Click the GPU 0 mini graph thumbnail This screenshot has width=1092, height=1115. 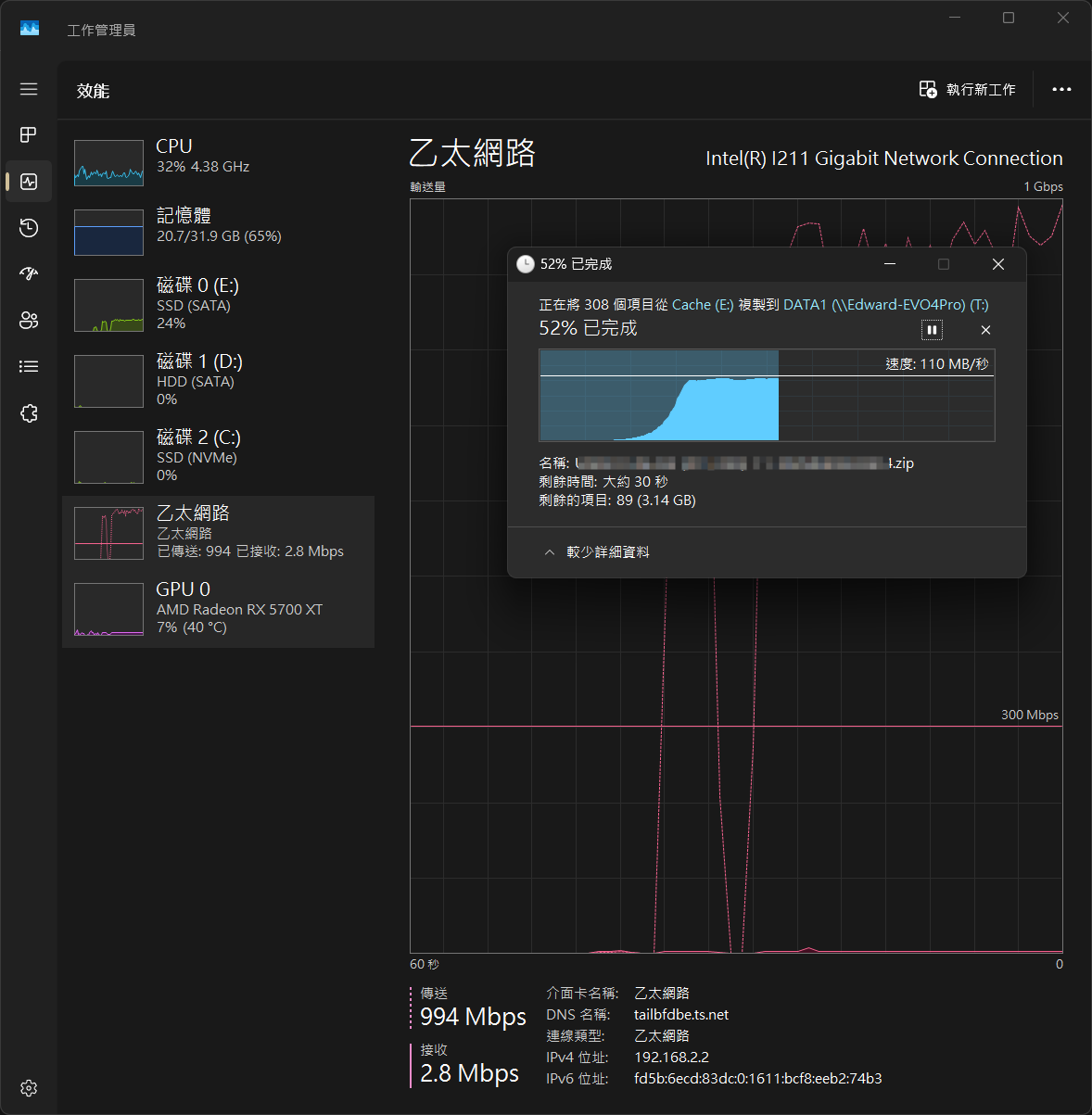108,609
